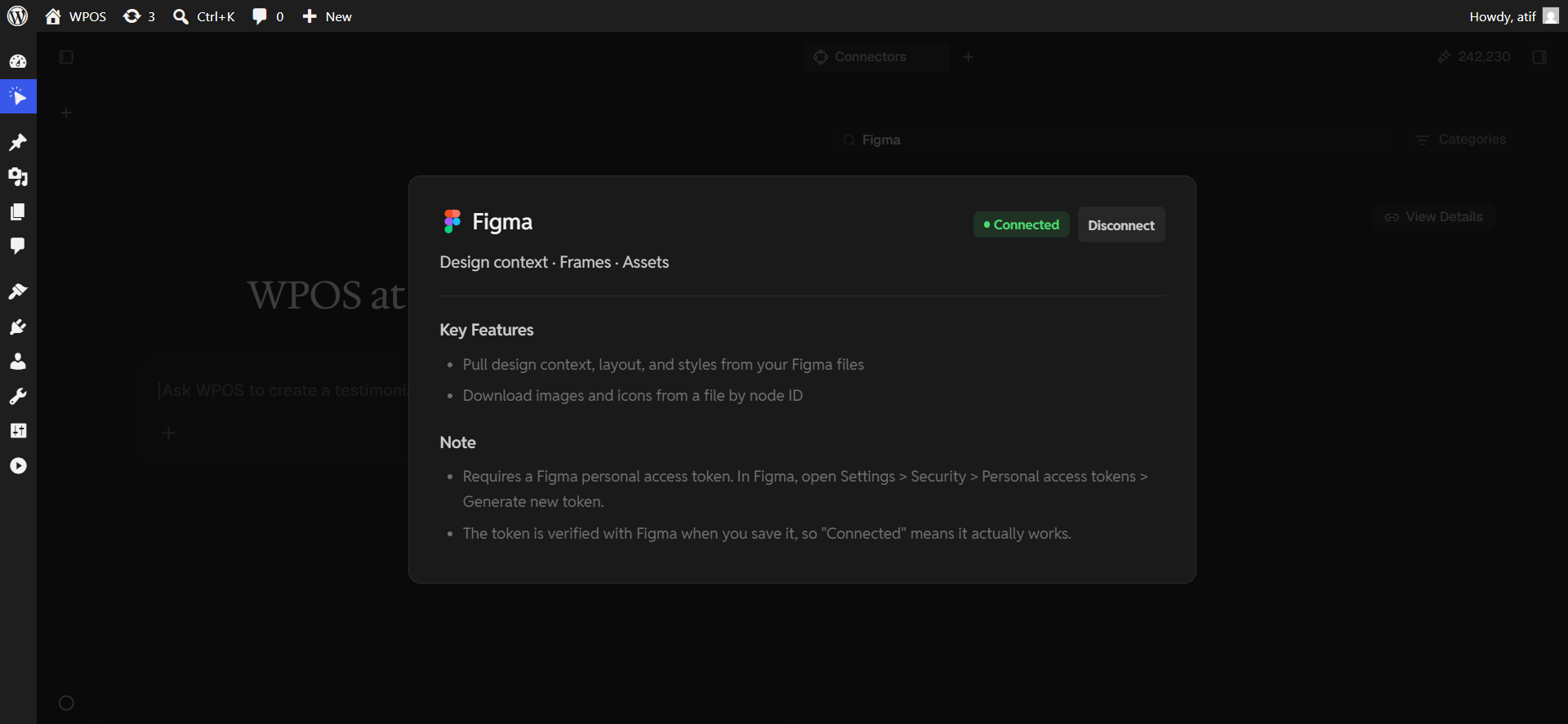The height and width of the screenshot is (724, 1568).
Task: Check the 242,230 credits counter
Action: (x=1474, y=57)
